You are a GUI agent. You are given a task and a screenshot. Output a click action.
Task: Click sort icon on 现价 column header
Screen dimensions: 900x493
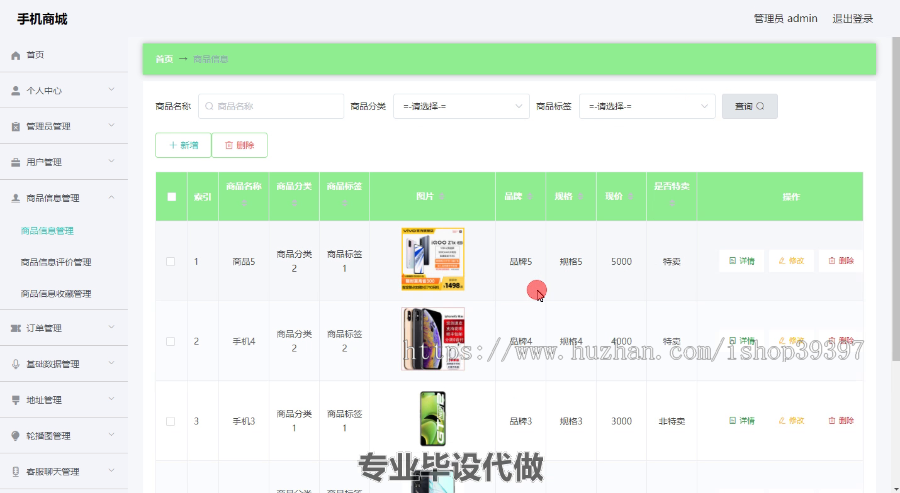(630, 196)
